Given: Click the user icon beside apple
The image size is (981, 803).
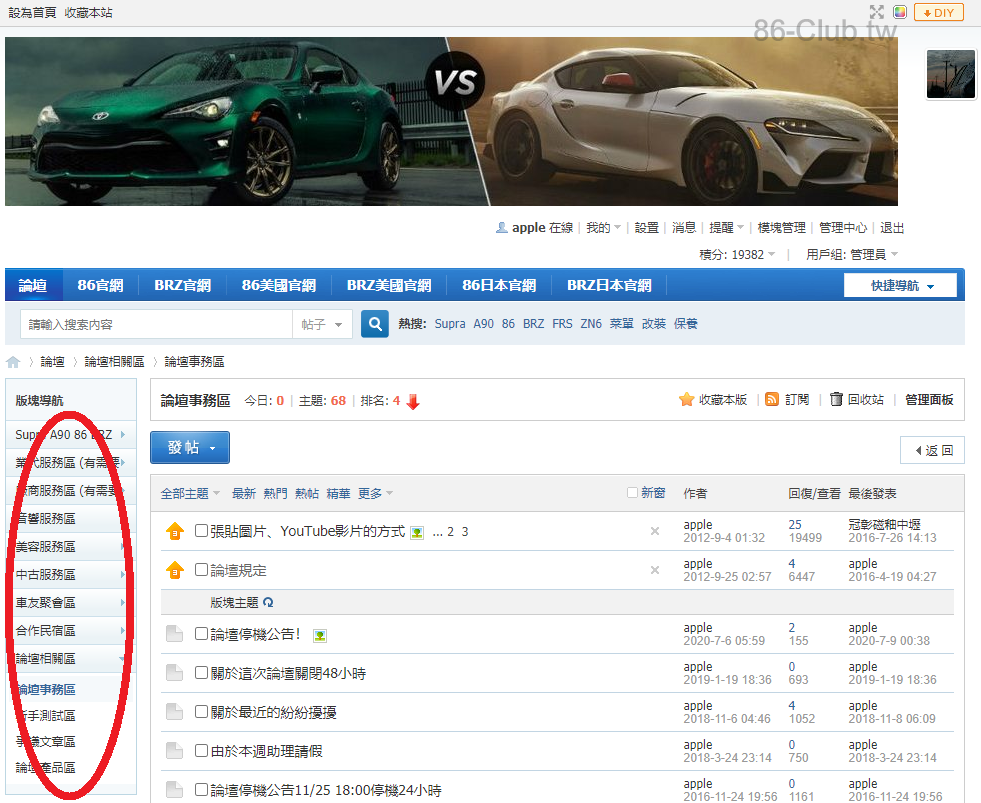Looking at the screenshot, I should (x=502, y=227).
